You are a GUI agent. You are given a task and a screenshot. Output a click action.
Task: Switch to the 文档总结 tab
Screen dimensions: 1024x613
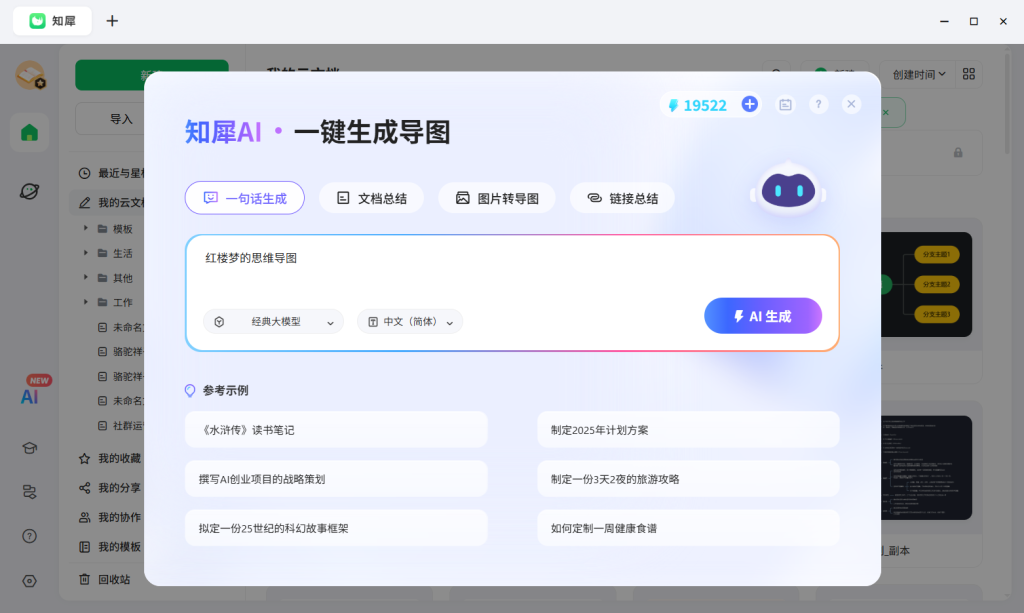372,198
